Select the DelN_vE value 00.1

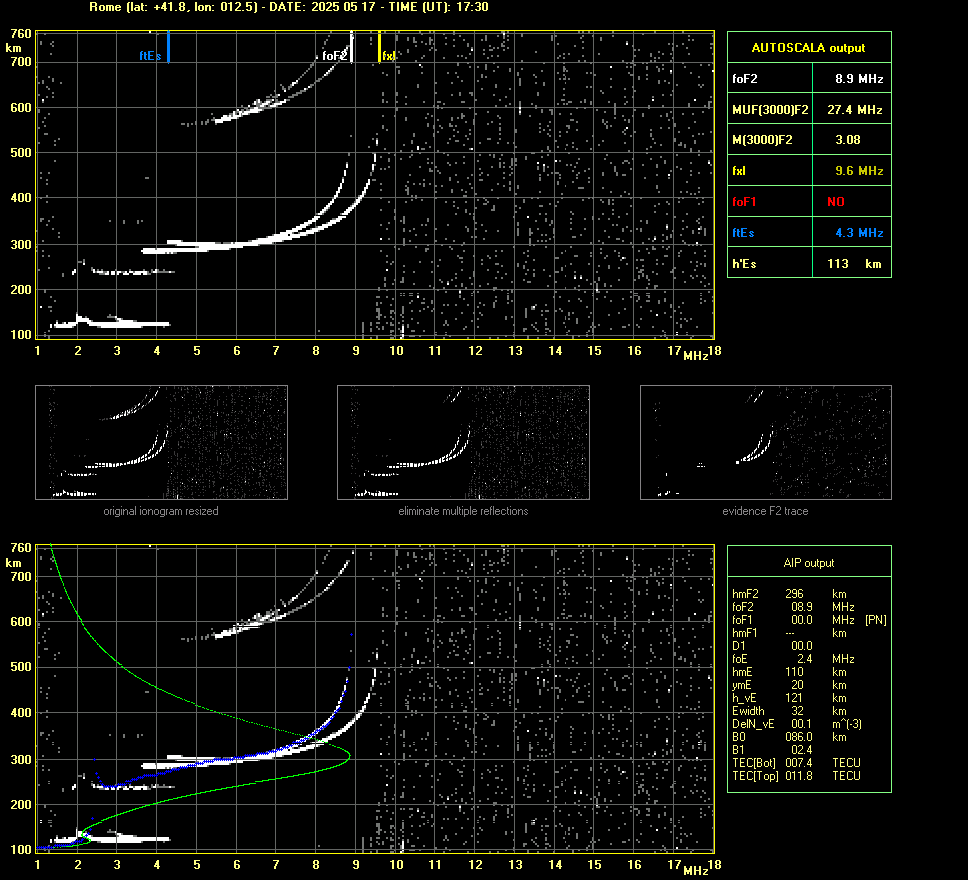coord(801,723)
